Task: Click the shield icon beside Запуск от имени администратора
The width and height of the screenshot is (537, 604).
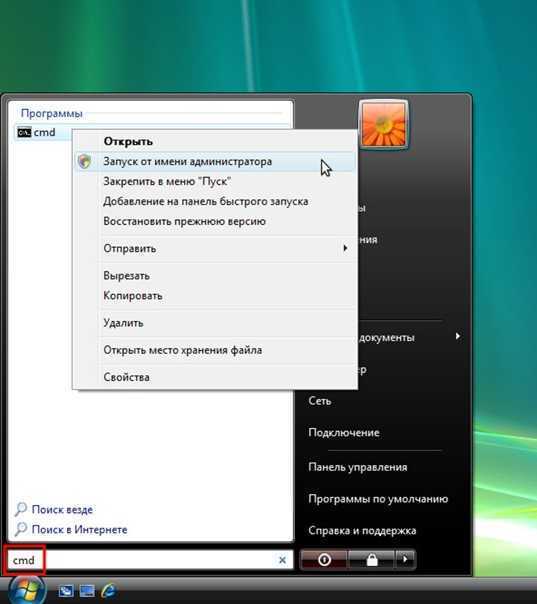Action: [x=84, y=161]
